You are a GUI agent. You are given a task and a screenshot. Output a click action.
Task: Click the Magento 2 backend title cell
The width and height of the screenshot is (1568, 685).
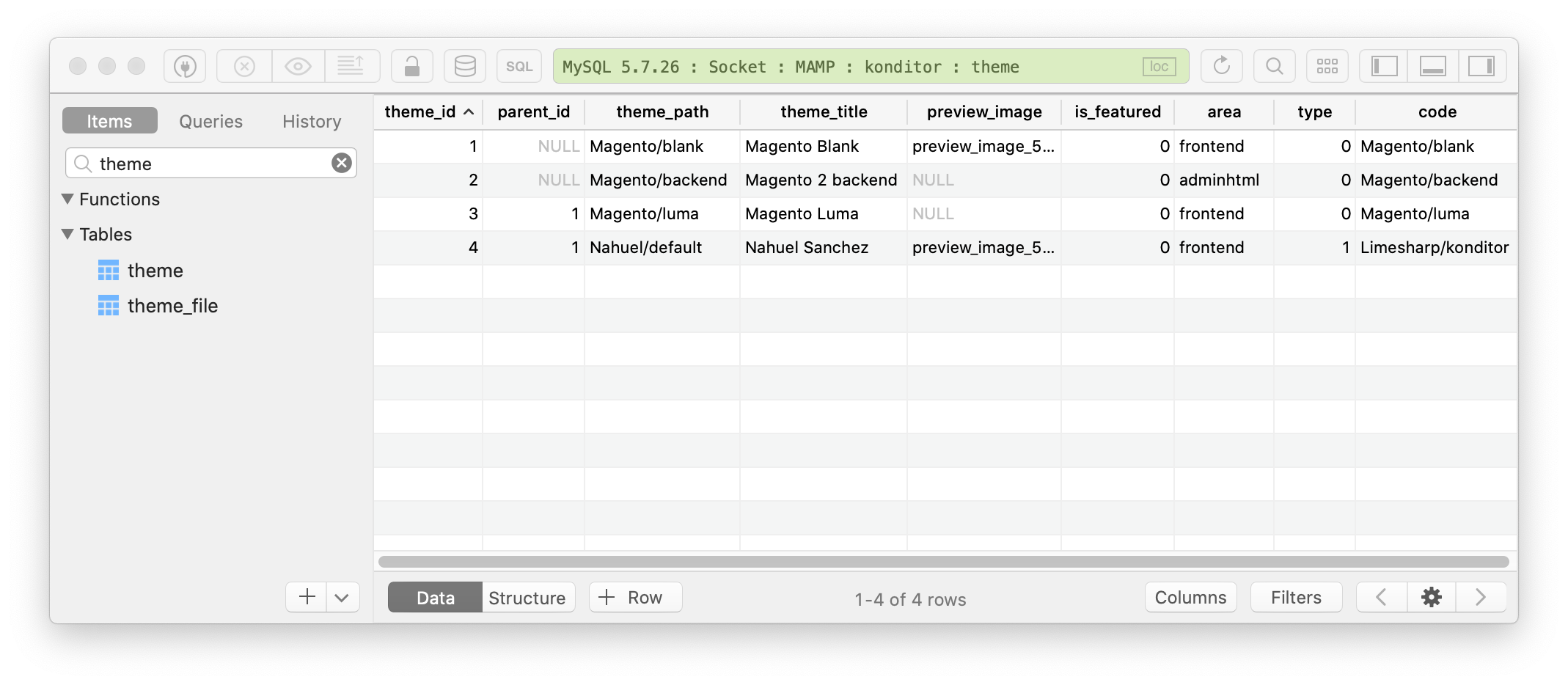tap(824, 180)
